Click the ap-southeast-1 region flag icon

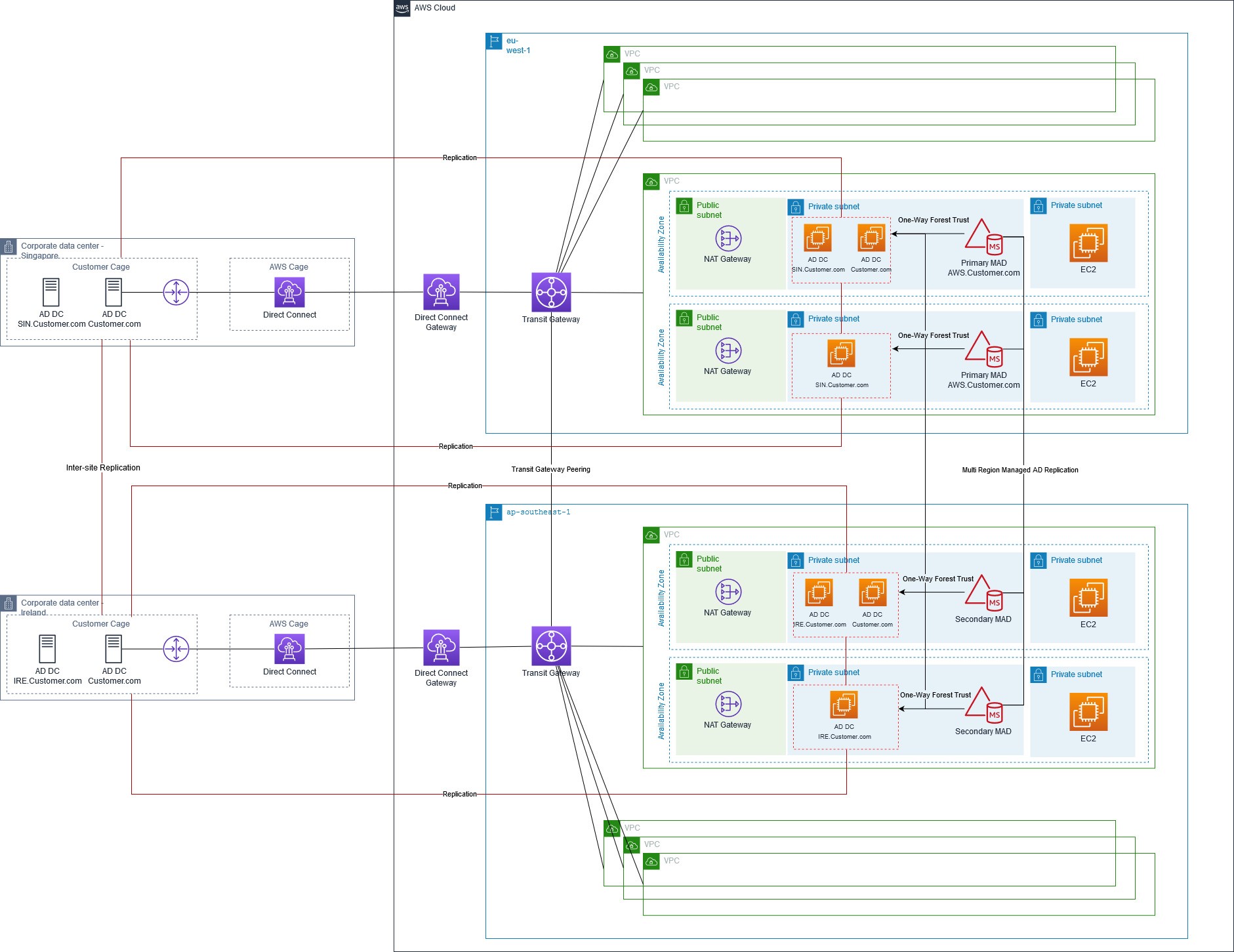coord(493,512)
